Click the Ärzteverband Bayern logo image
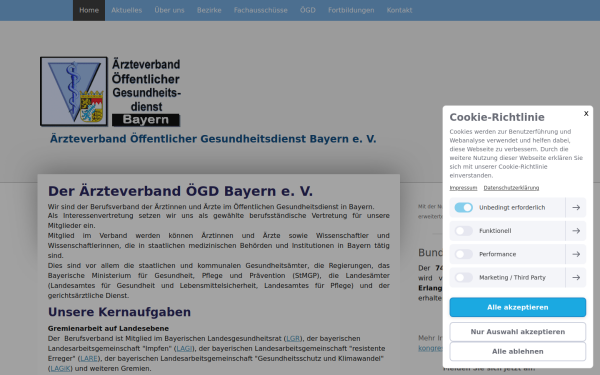 point(110,91)
